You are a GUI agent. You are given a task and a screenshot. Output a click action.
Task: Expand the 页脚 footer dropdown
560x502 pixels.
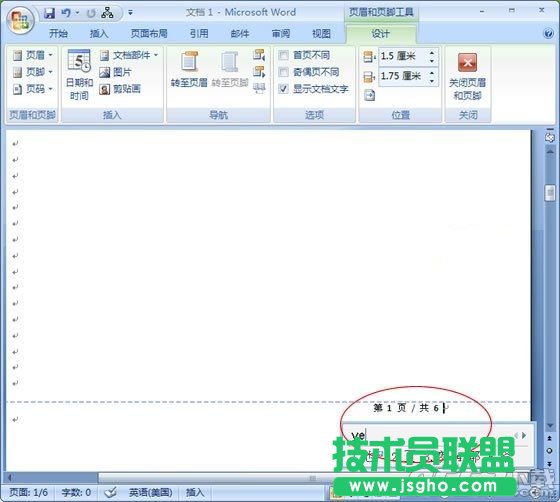coord(32,72)
